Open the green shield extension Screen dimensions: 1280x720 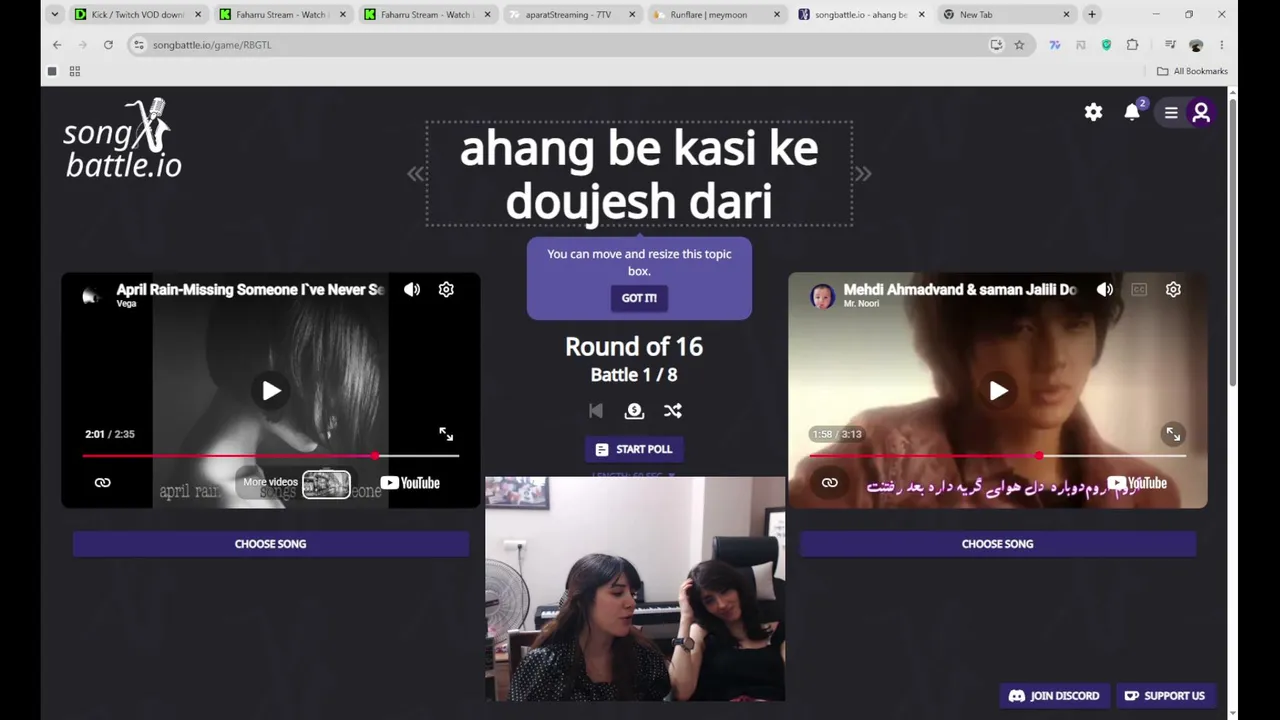pyautogui.click(x=1106, y=45)
